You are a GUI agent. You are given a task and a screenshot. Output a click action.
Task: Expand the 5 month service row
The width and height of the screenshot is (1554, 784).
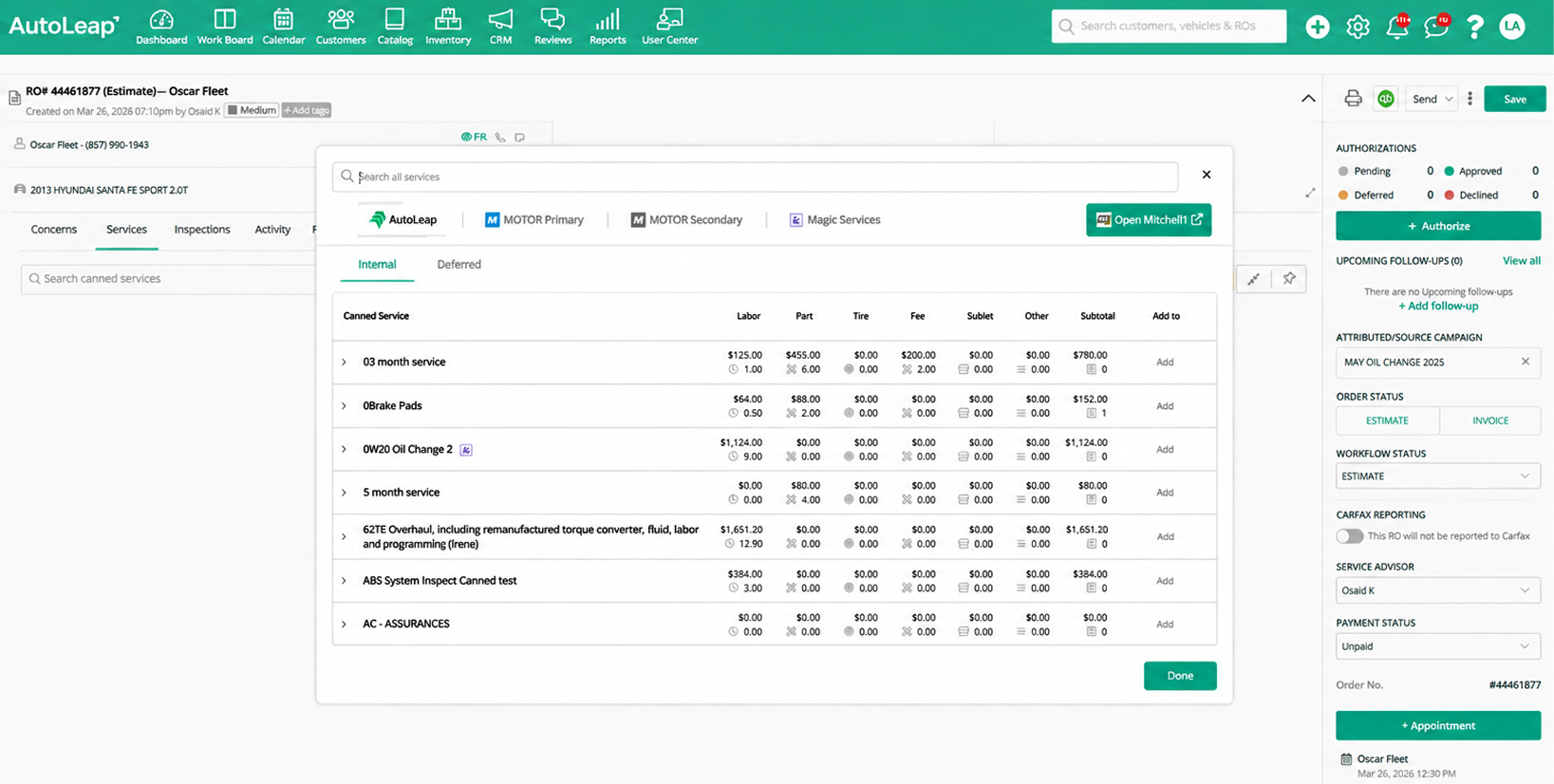point(345,493)
